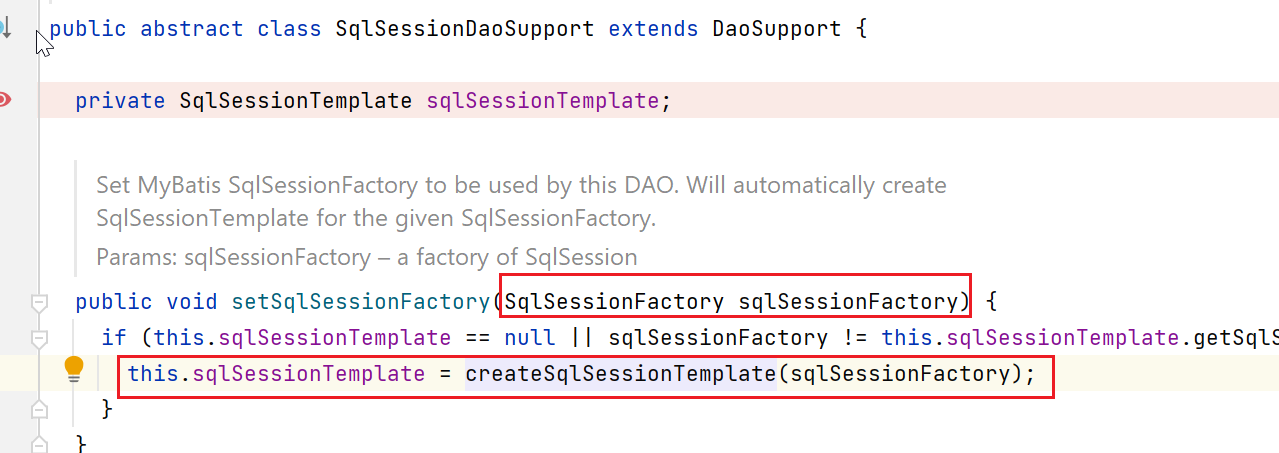The width and height of the screenshot is (1279, 453).
Task: Click the SqlSessionTemplate type in field declaration
Action: point(296,100)
